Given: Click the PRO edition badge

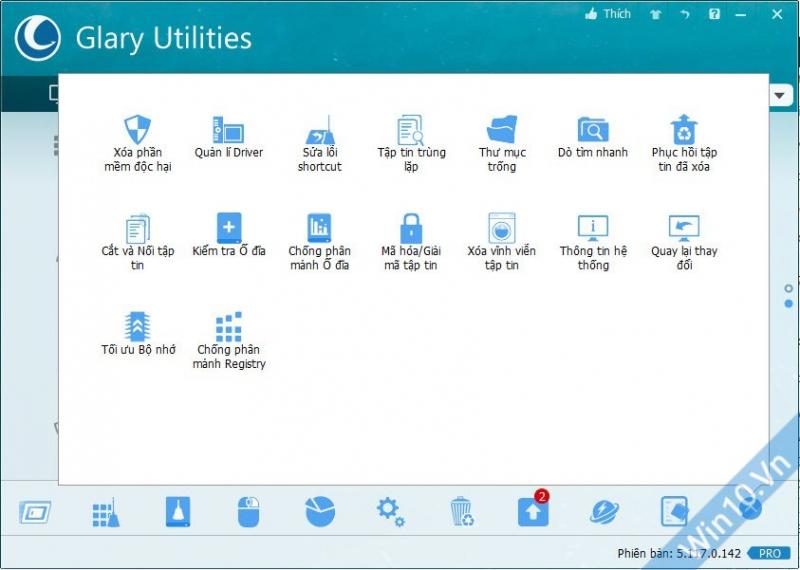Looking at the screenshot, I should point(769,553).
